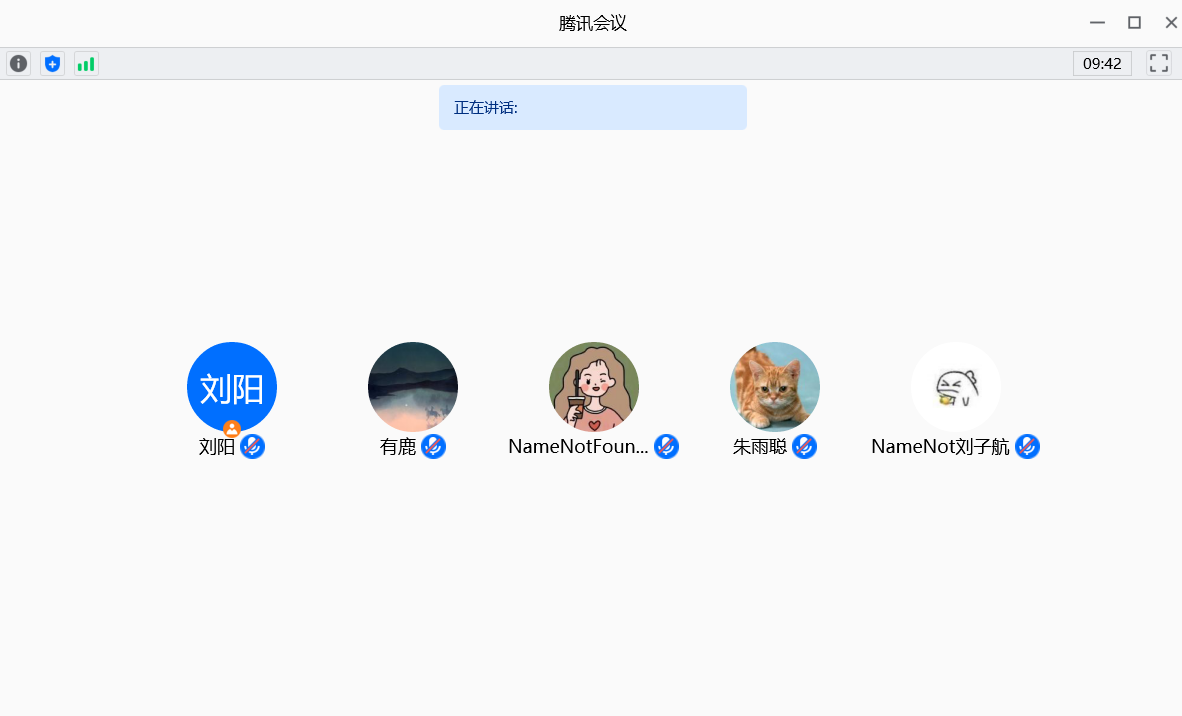Select 有鹿's landscape avatar
This screenshot has height=716, width=1182.
click(412, 387)
